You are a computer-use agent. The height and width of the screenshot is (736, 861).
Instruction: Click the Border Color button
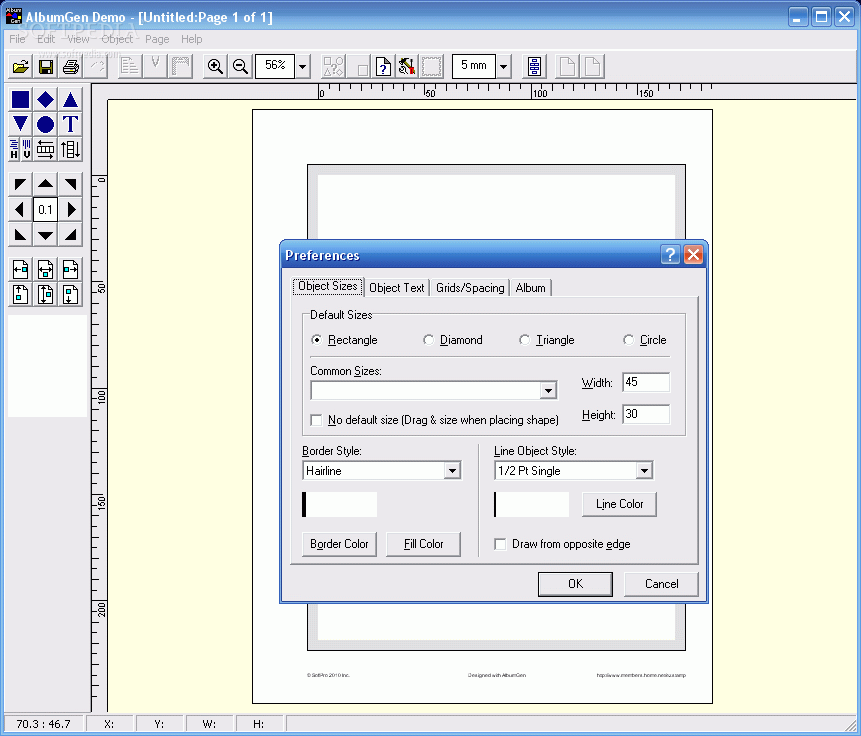click(339, 544)
